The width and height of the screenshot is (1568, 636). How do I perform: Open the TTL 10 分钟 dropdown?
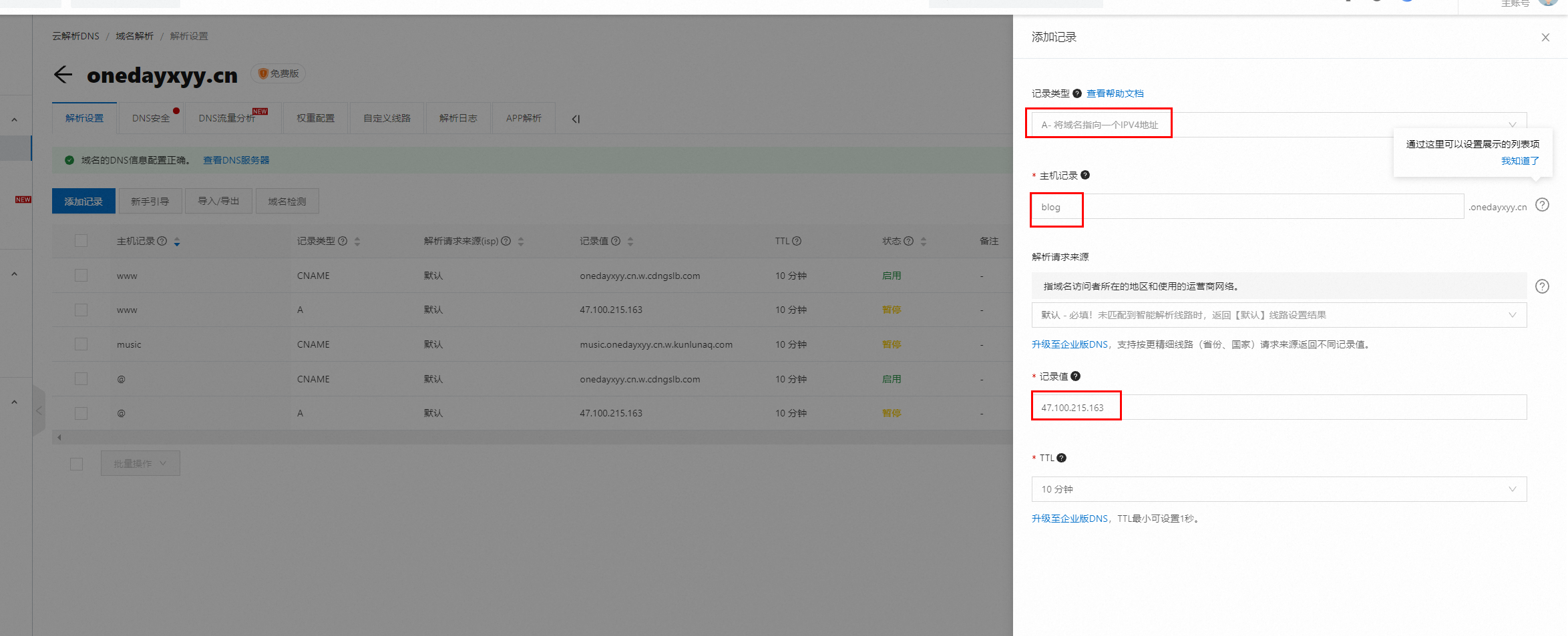tap(1279, 489)
